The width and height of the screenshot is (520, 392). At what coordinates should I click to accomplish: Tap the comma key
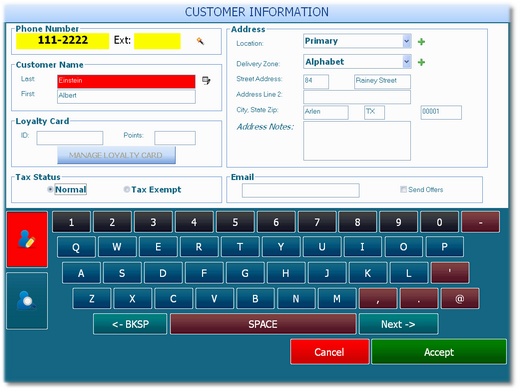pos(378,299)
